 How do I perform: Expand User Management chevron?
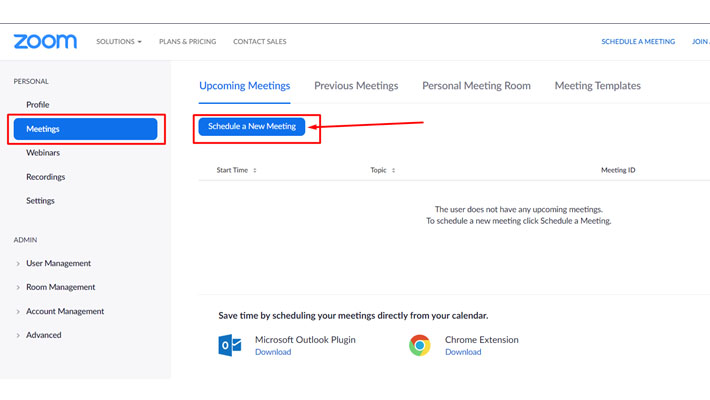pyautogui.click(x=18, y=264)
